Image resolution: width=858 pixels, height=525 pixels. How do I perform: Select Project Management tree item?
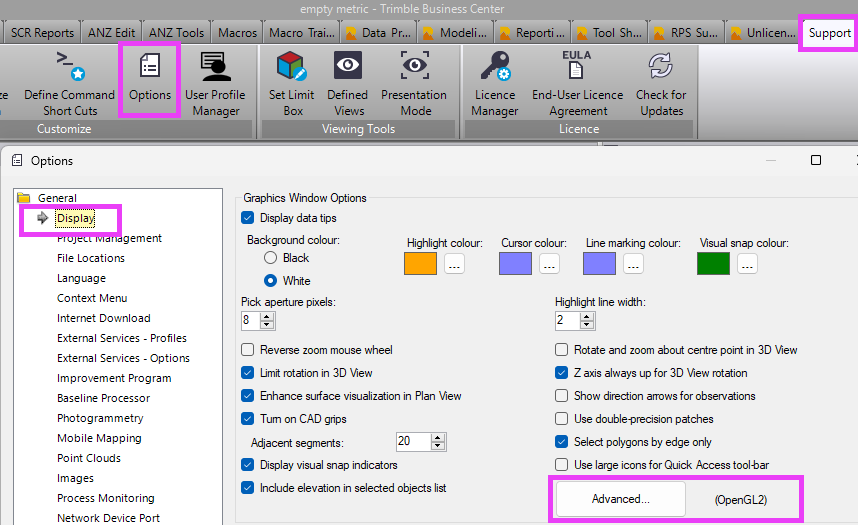click(109, 238)
